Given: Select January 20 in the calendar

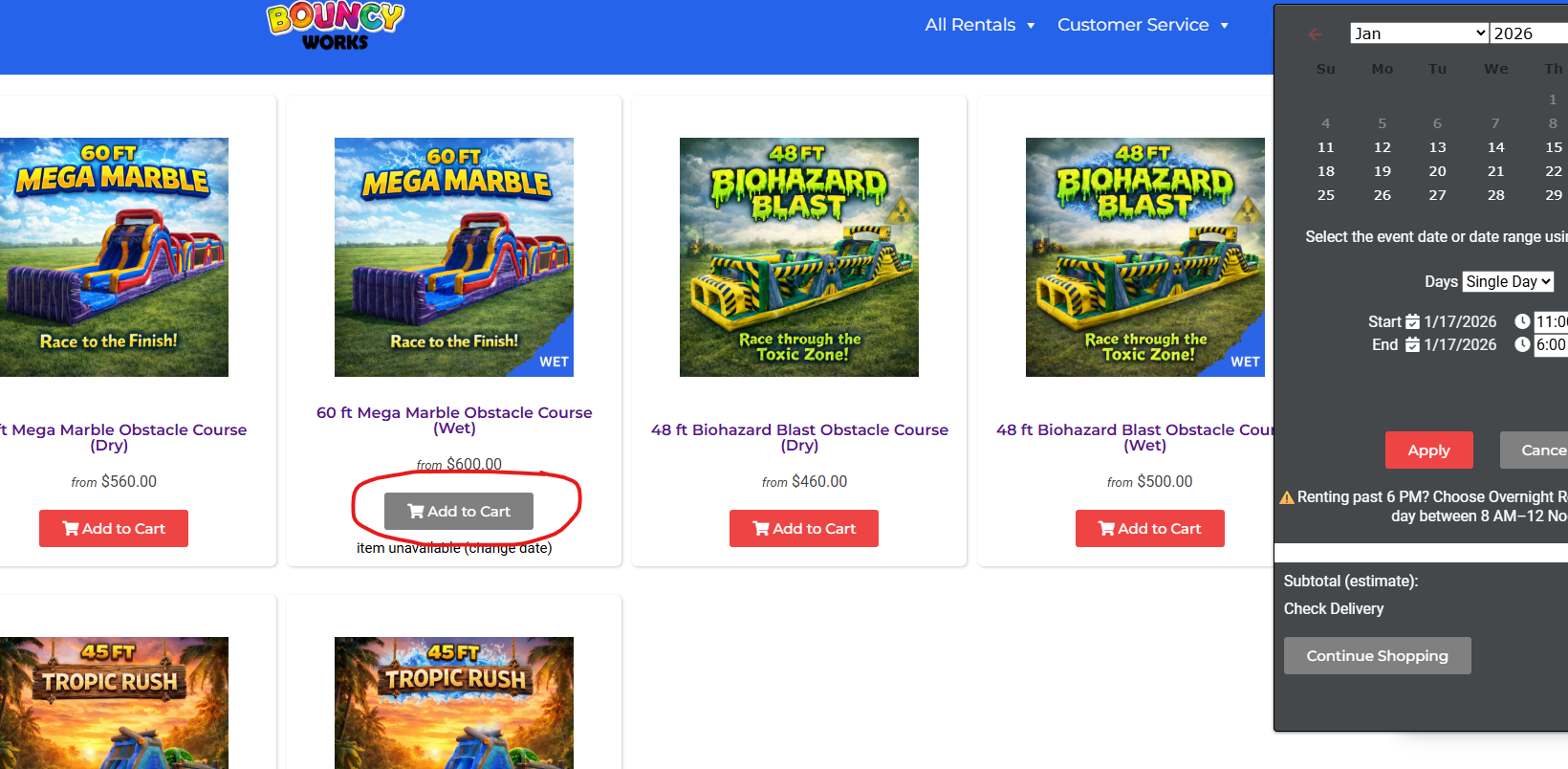Looking at the screenshot, I should coord(1437,171).
